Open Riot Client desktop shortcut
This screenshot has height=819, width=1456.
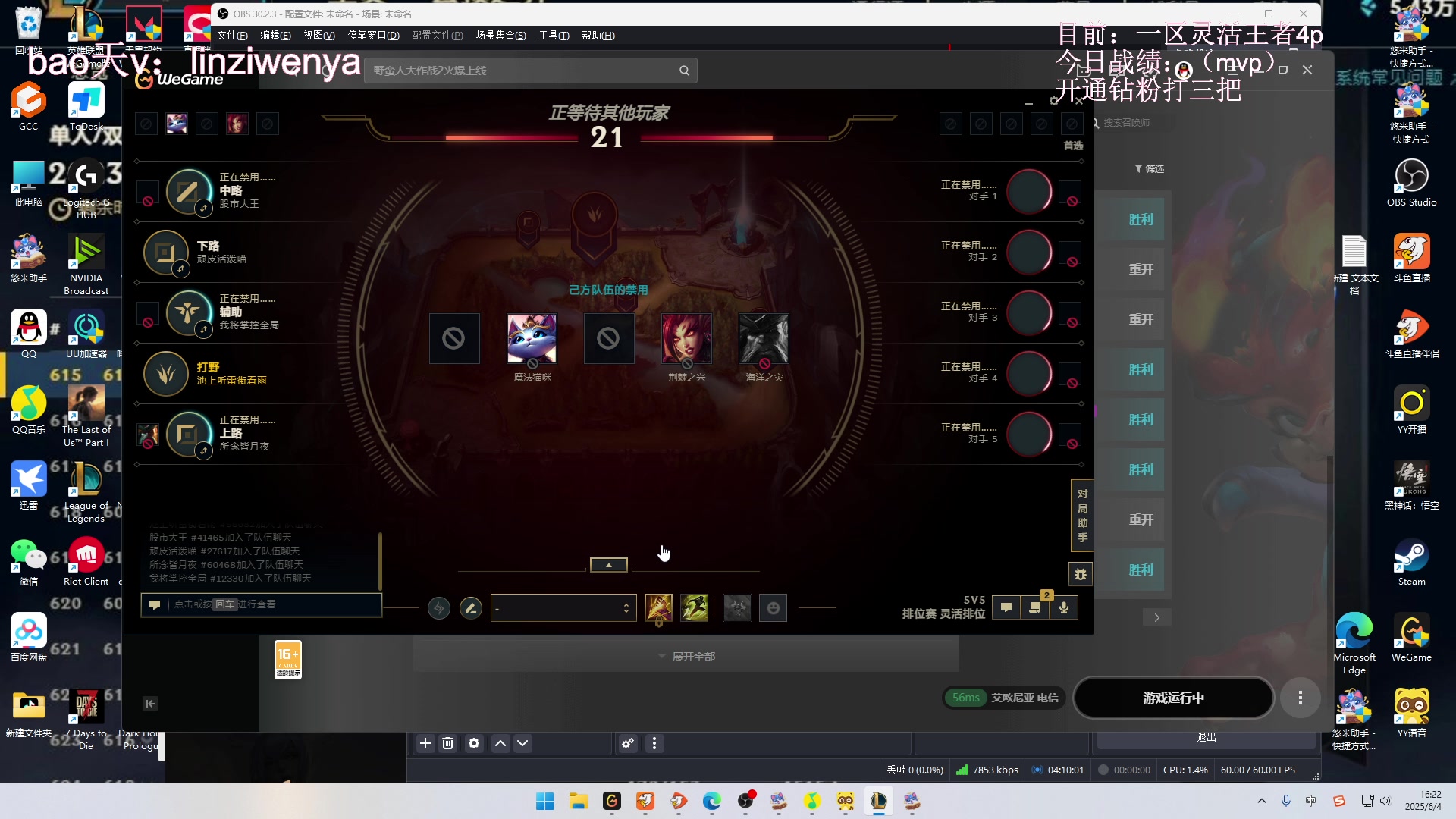click(86, 562)
